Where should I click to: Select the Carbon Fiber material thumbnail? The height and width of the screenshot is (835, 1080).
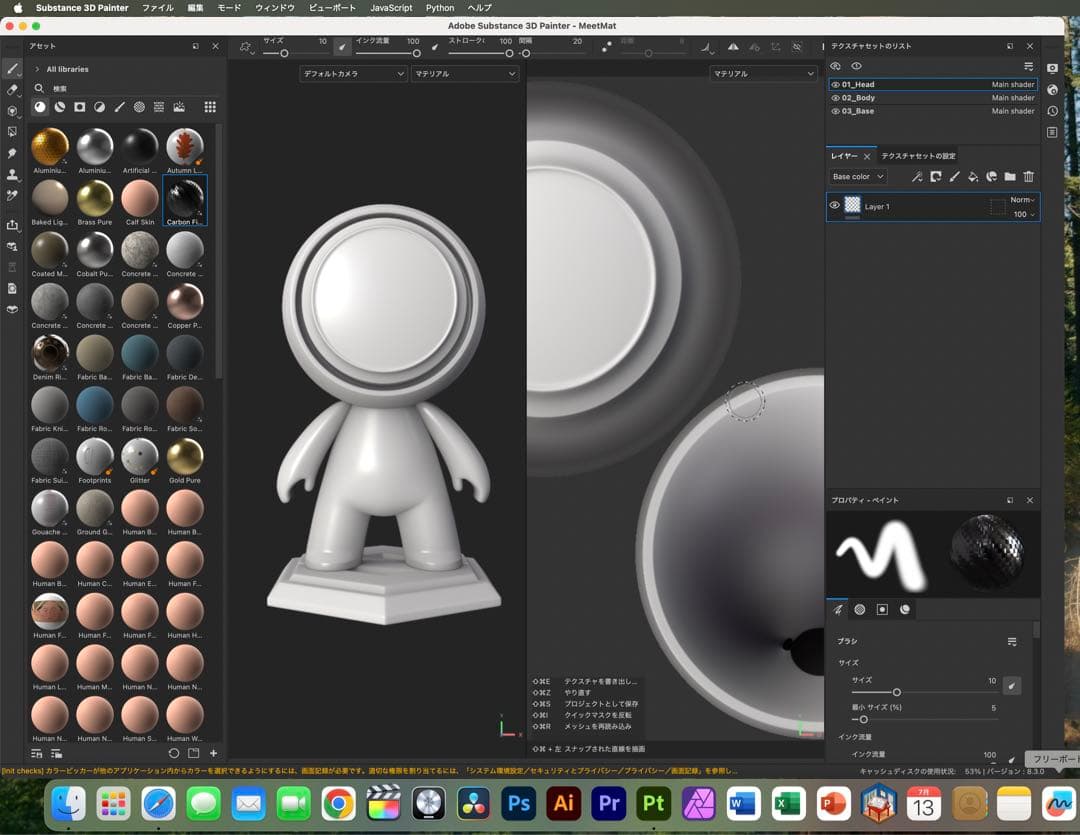click(x=184, y=198)
